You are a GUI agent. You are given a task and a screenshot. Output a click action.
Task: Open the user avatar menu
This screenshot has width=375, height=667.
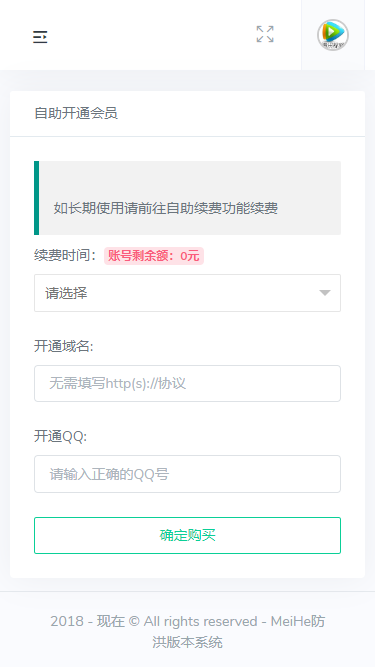click(332, 35)
